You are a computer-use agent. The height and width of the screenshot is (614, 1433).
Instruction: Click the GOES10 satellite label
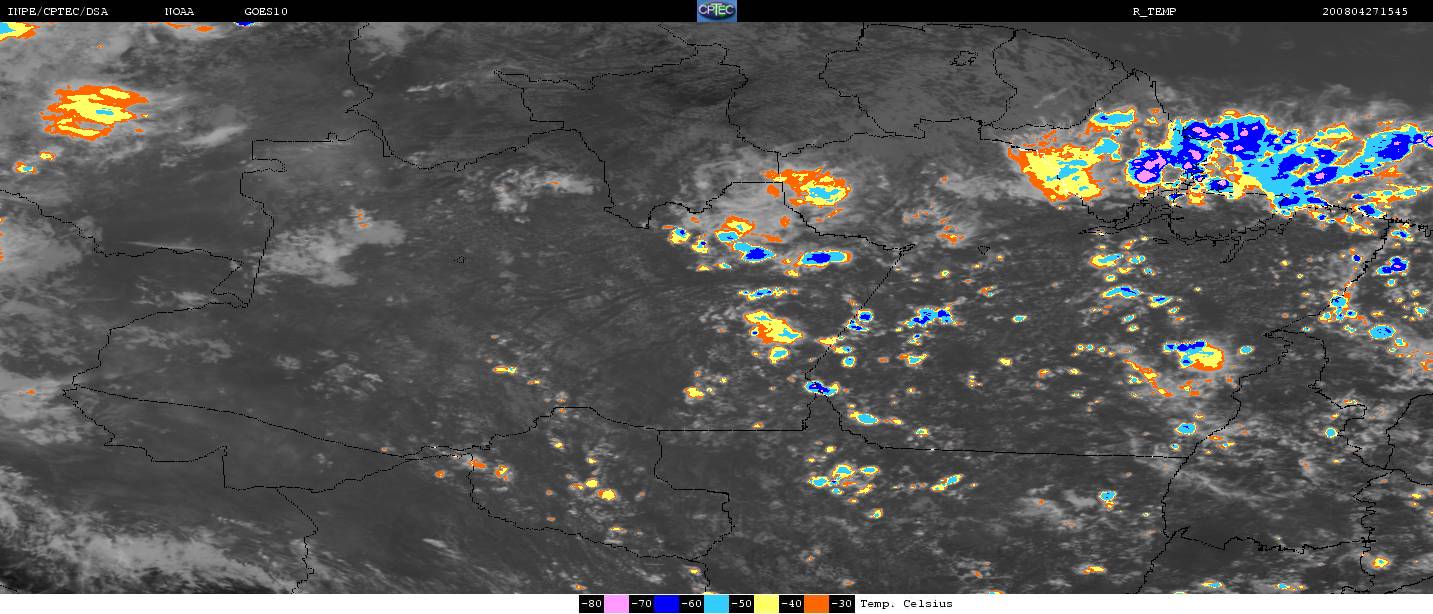(x=265, y=12)
